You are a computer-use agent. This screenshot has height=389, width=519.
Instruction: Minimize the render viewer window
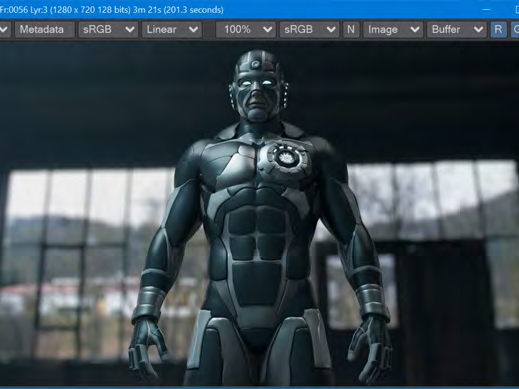tap(486, 10)
